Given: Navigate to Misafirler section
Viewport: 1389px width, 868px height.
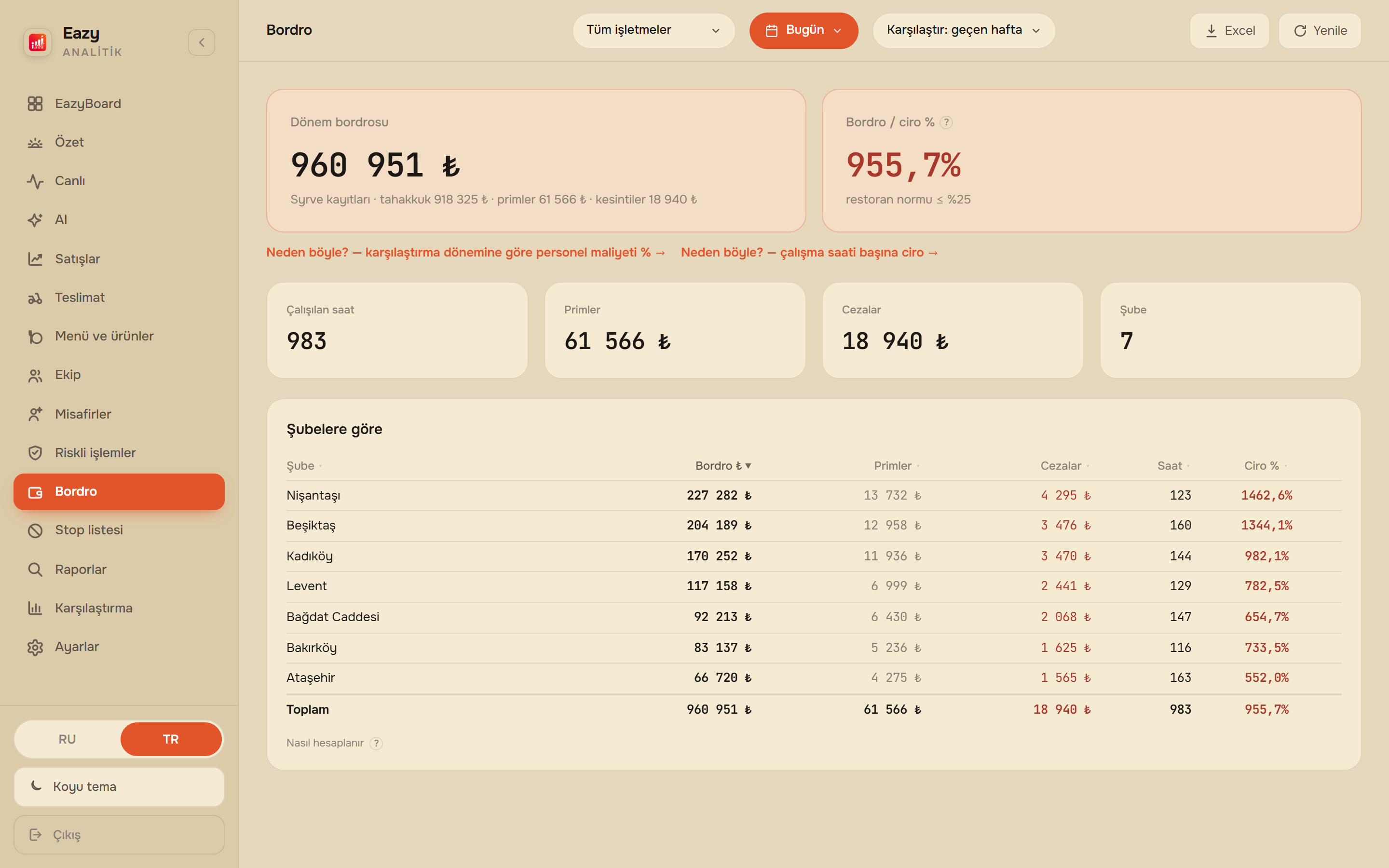Looking at the screenshot, I should point(119,414).
